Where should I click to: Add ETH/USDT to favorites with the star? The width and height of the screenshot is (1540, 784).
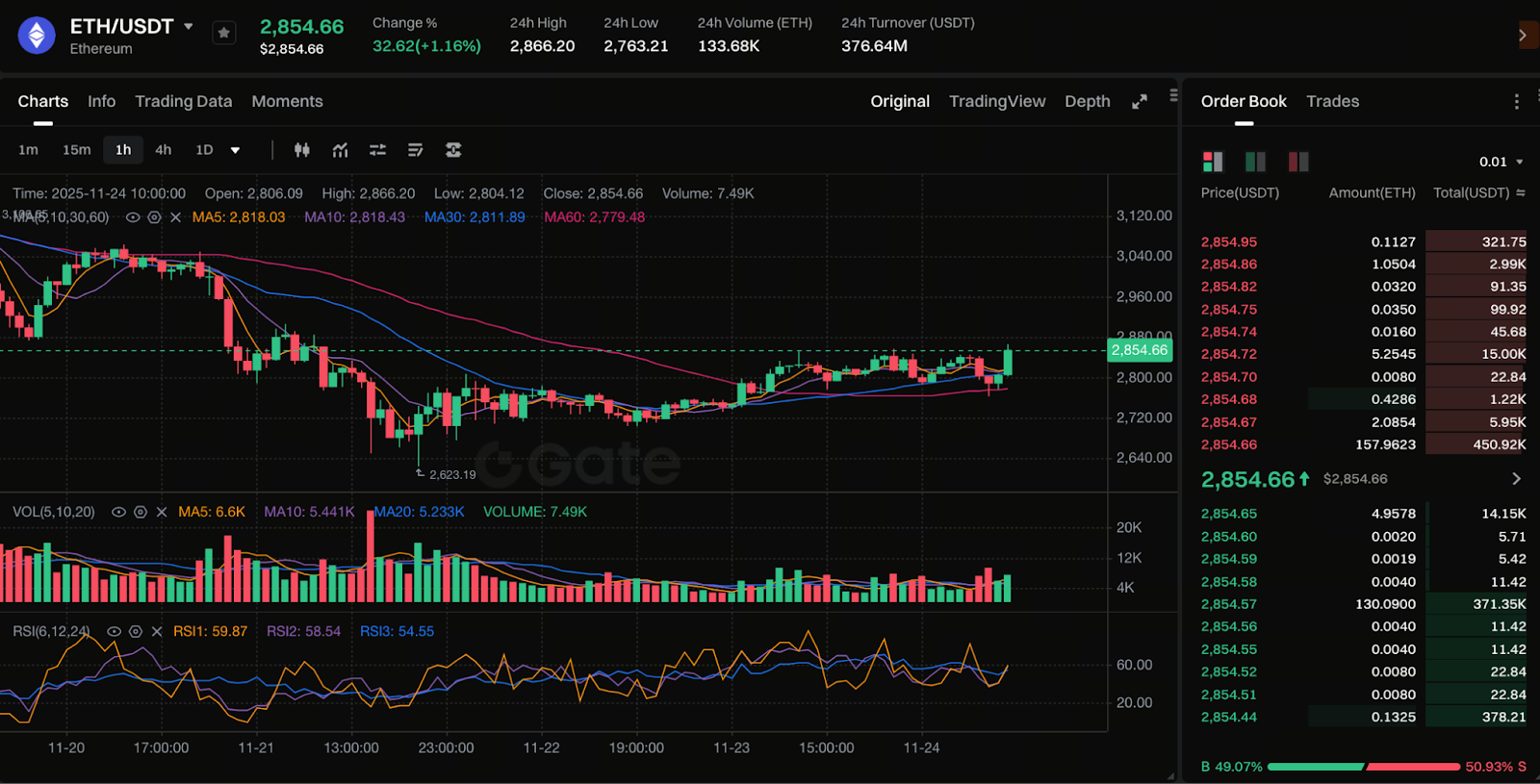click(224, 33)
